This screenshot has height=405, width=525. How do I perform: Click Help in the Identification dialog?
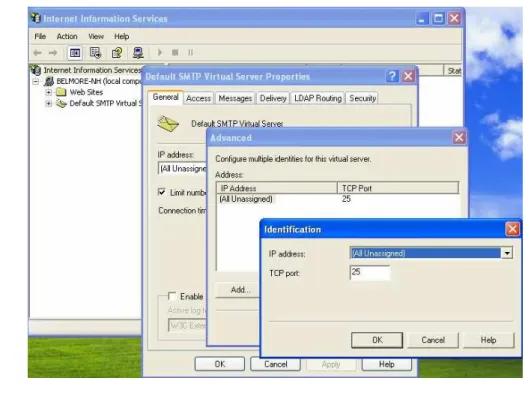(489, 340)
